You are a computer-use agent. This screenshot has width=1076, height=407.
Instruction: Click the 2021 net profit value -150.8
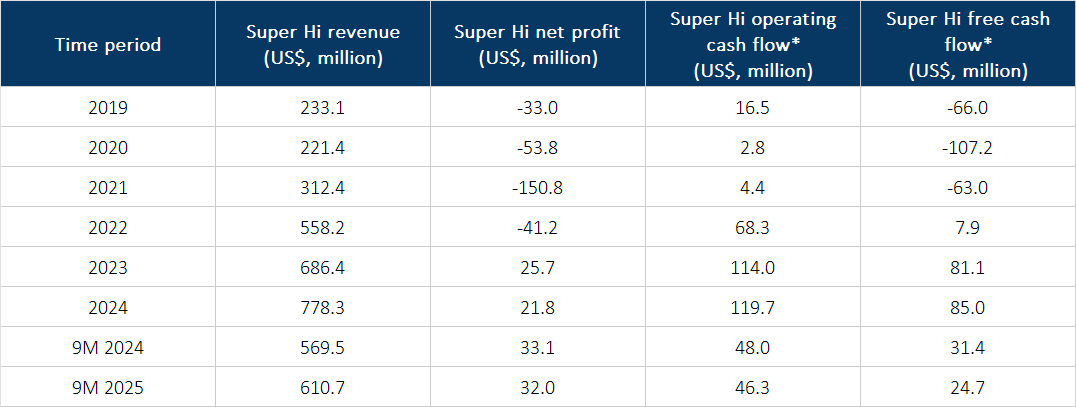[537, 187]
